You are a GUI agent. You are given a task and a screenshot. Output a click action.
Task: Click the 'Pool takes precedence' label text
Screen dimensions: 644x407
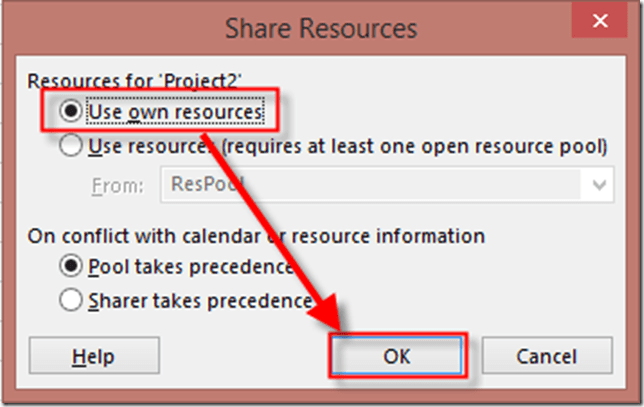190,267
